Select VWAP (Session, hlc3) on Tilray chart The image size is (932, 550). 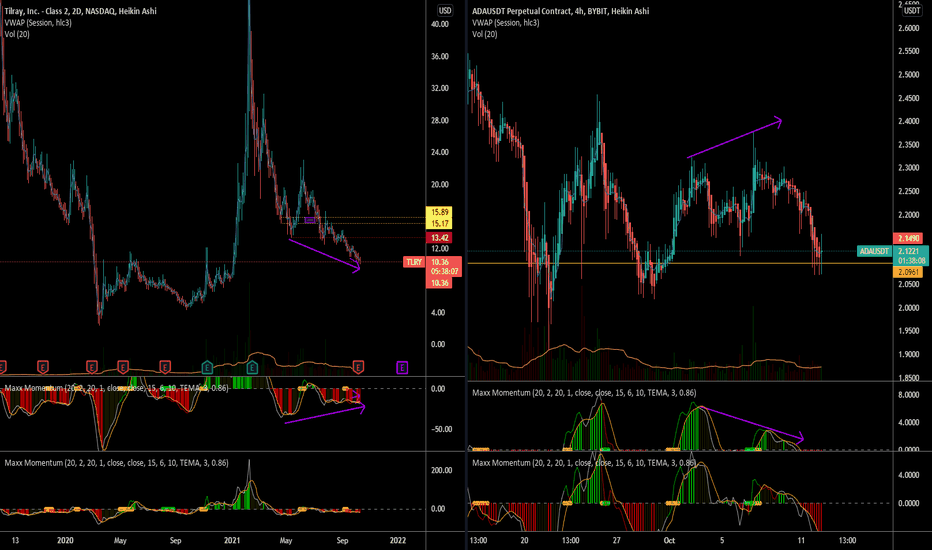[x=38, y=23]
